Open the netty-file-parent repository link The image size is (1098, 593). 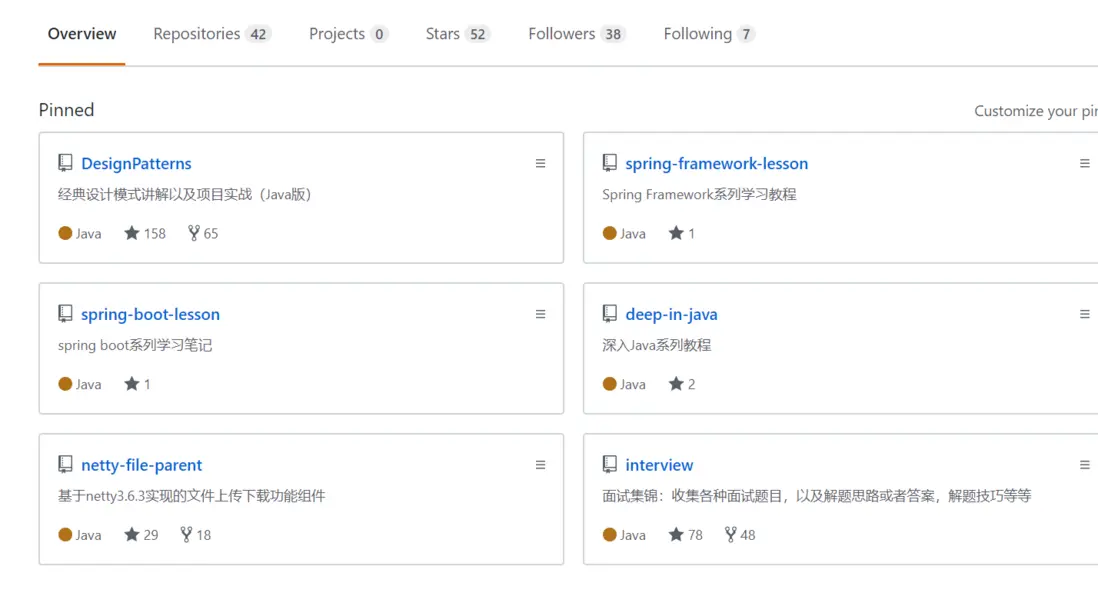(x=141, y=465)
